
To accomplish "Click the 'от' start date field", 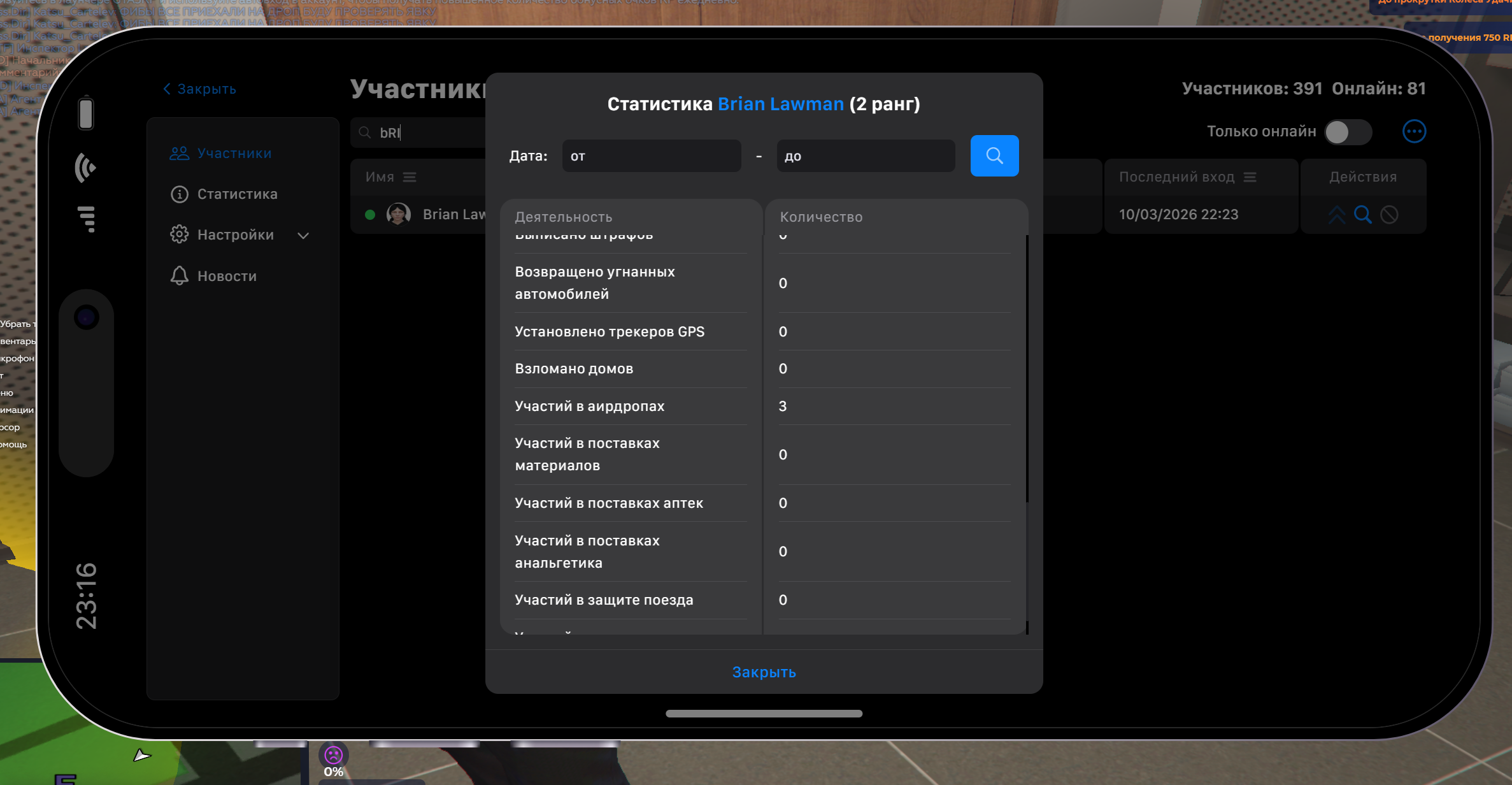I will point(651,156).
